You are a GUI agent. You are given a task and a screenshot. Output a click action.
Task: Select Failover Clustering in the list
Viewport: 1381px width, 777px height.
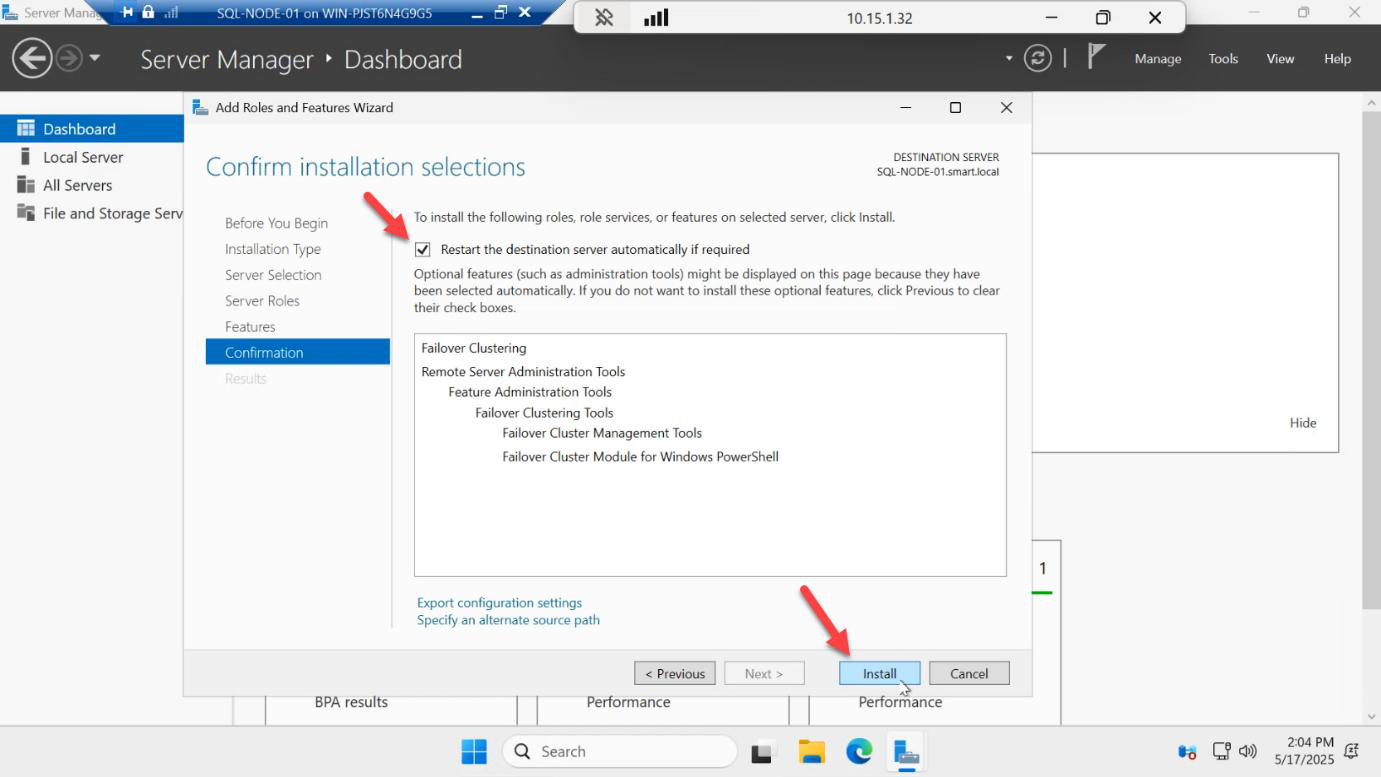474,348
